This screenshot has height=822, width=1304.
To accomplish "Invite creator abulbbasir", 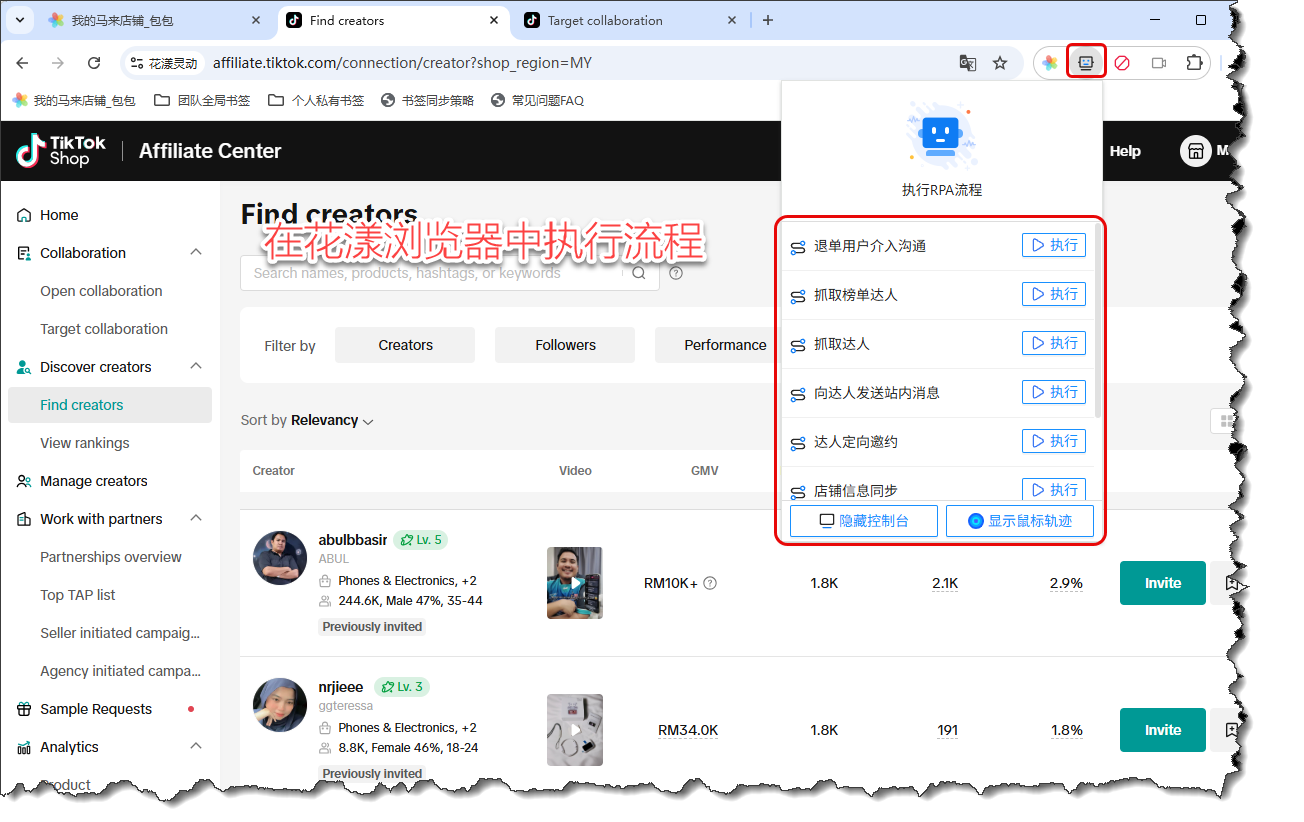I will point(1163,583).
